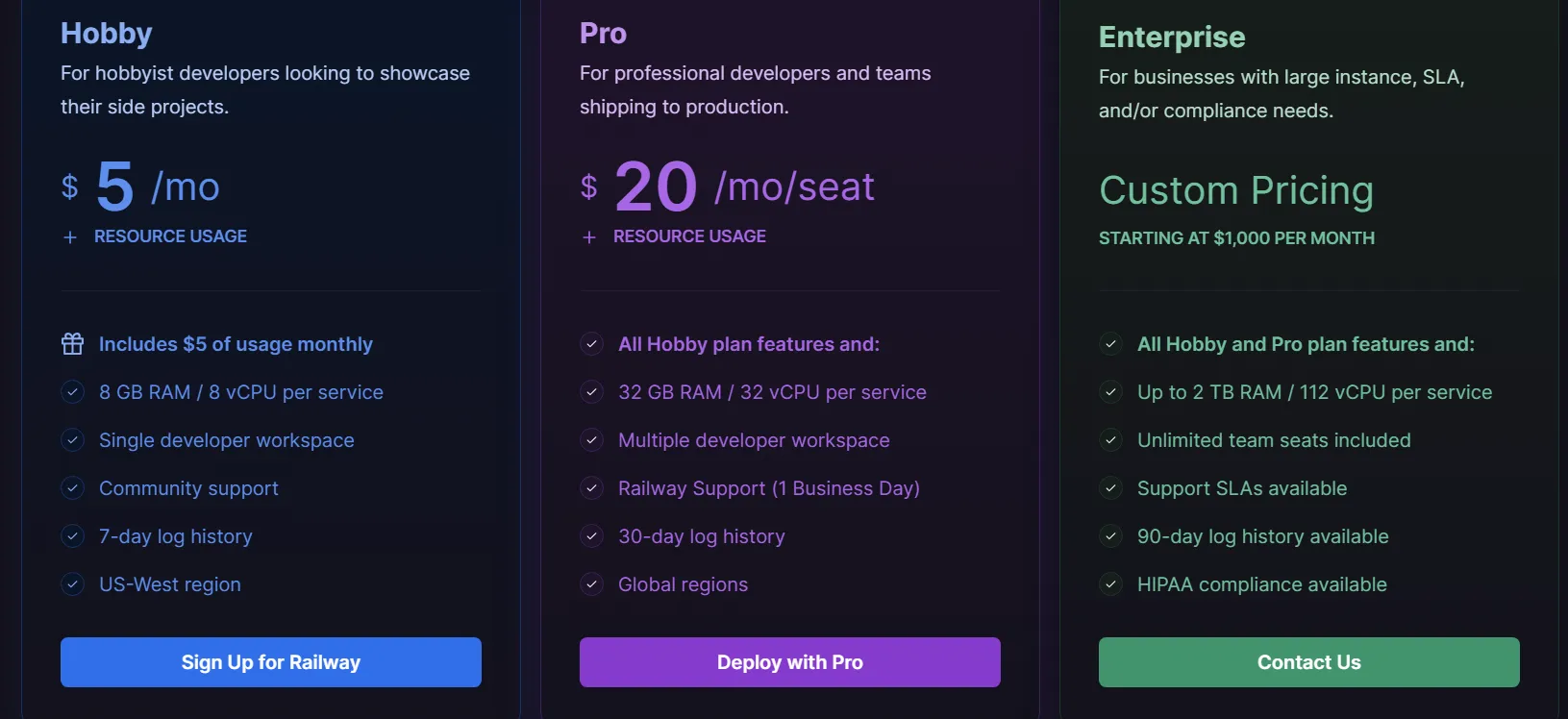
Task: Click the checkmark beside 32 GB RAM
Action: pyautogui.click(x=591, y=392)
